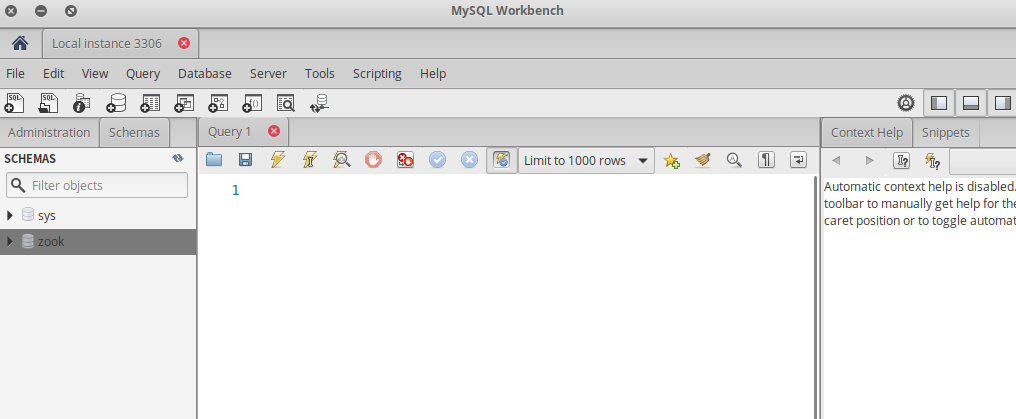Open the schema inspector toolbar icon
The height and width of the screenshot is (419, 1016).
click(x=82, y=103)
